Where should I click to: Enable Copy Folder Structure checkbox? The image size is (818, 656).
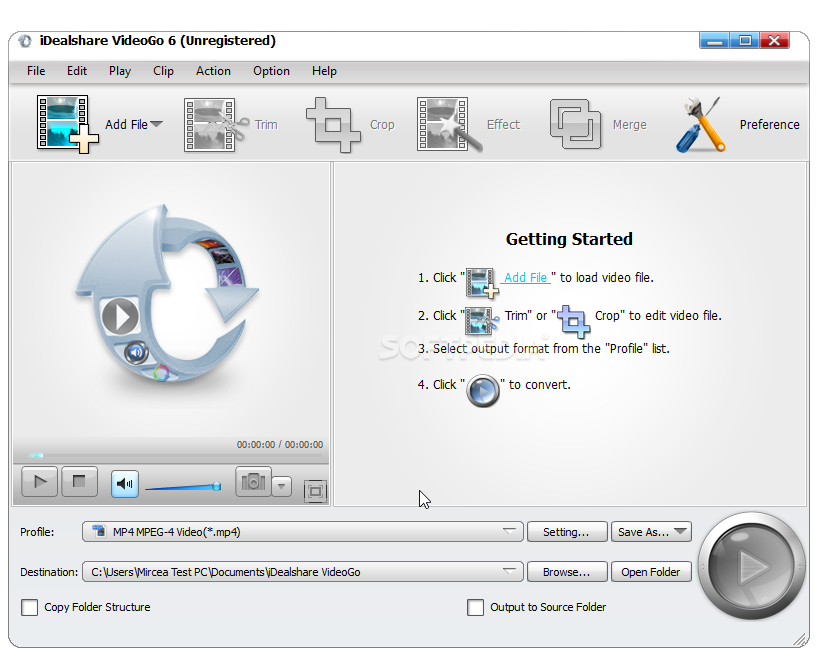point(30,607)
